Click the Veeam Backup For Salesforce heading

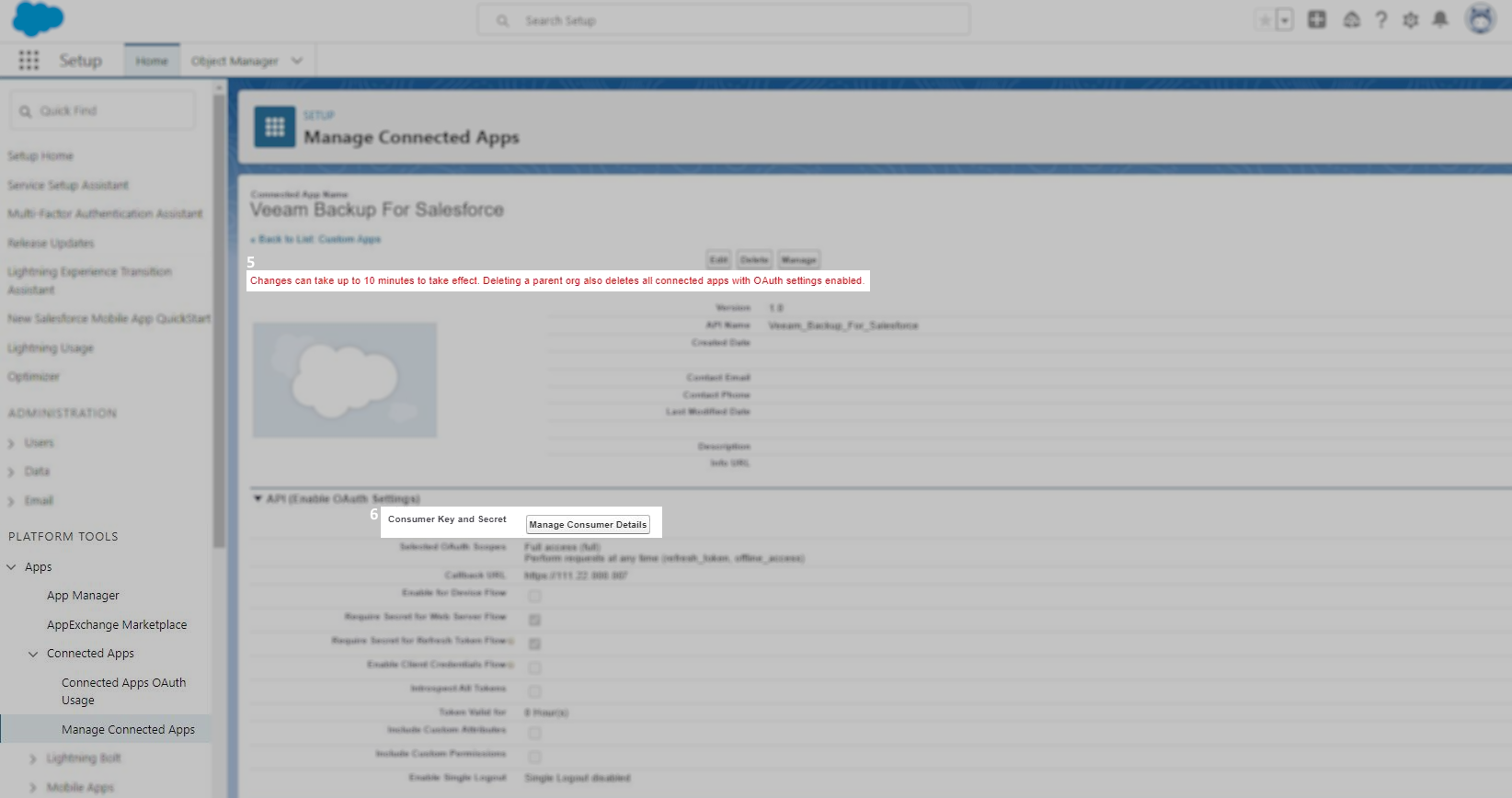377,211
